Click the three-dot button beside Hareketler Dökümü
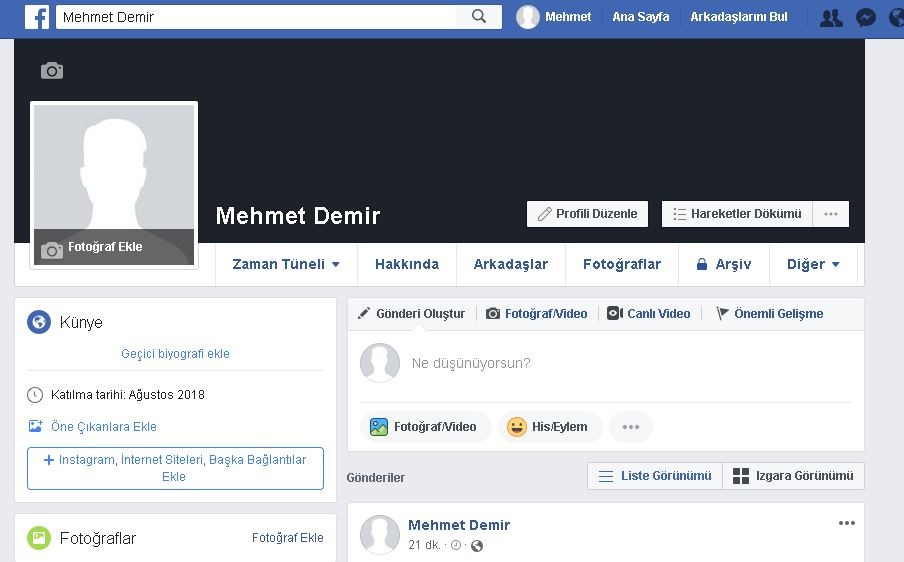 831,214
